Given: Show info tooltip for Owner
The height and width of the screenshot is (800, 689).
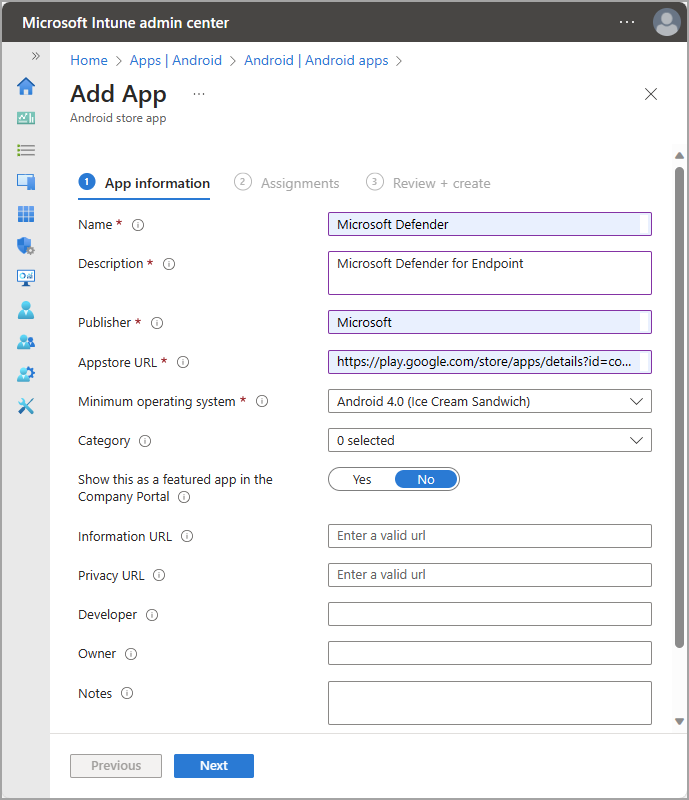Looking at the screenshot, I should [x=131, y=654].
